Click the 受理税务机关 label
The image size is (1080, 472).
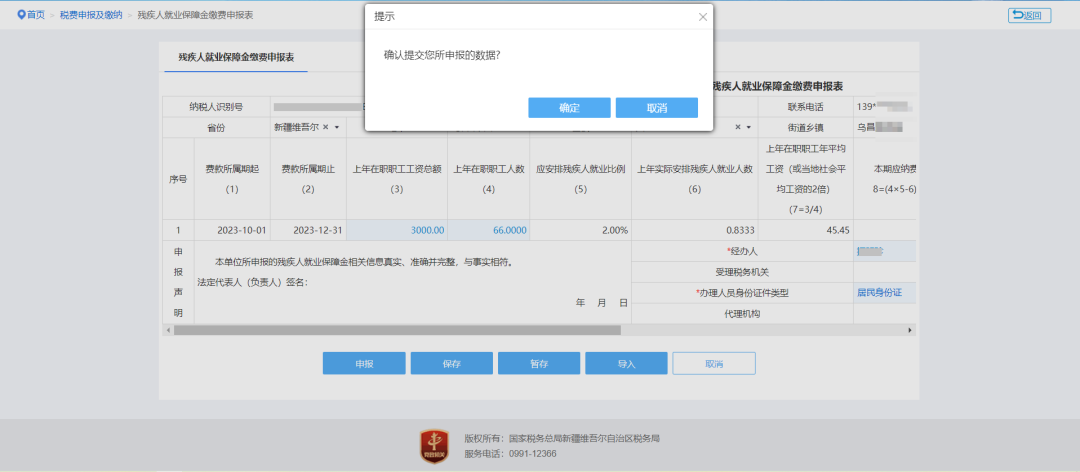click(x=742, y=272)
